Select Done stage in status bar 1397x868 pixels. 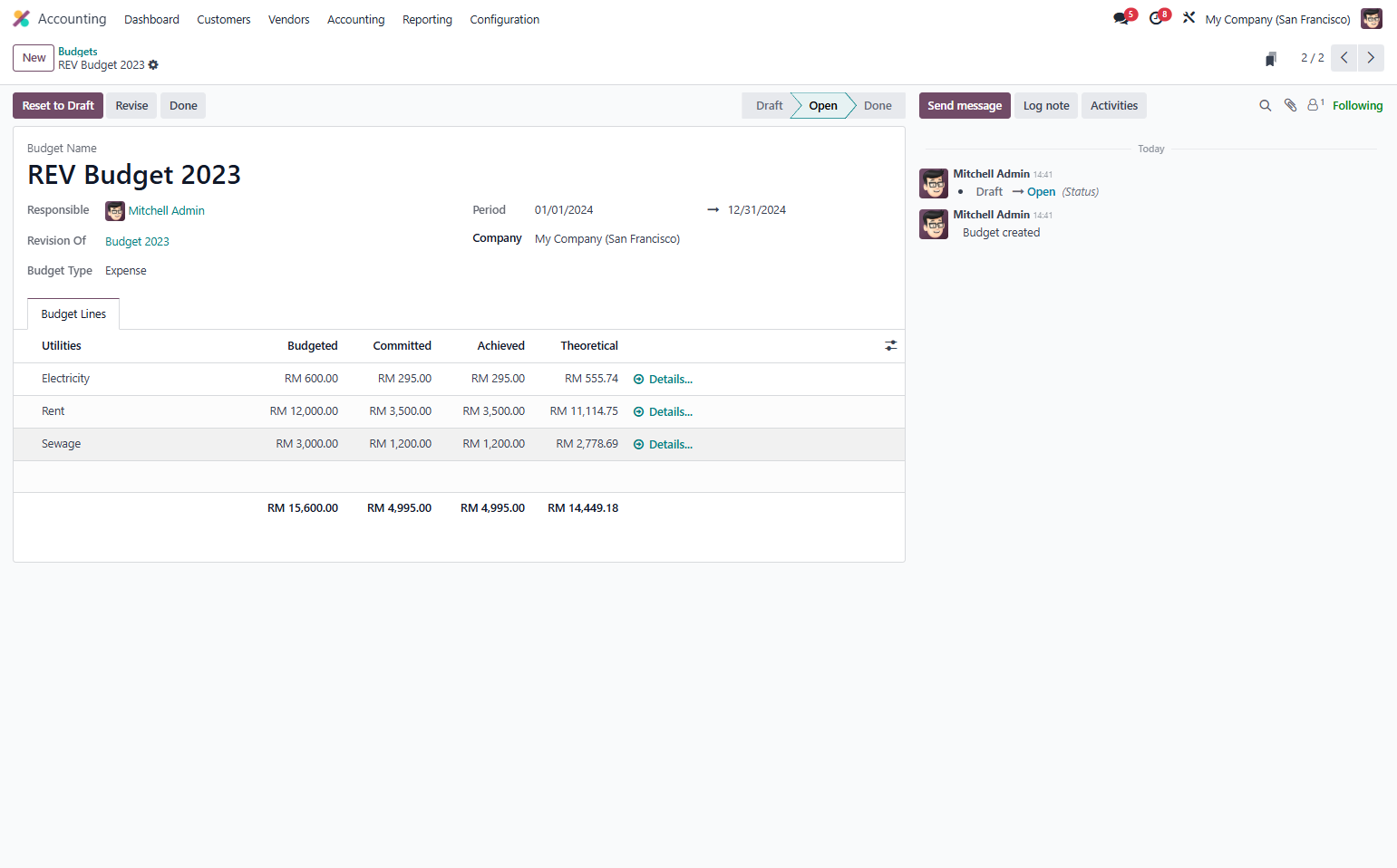pyautogui.click(x=878, y=106)
